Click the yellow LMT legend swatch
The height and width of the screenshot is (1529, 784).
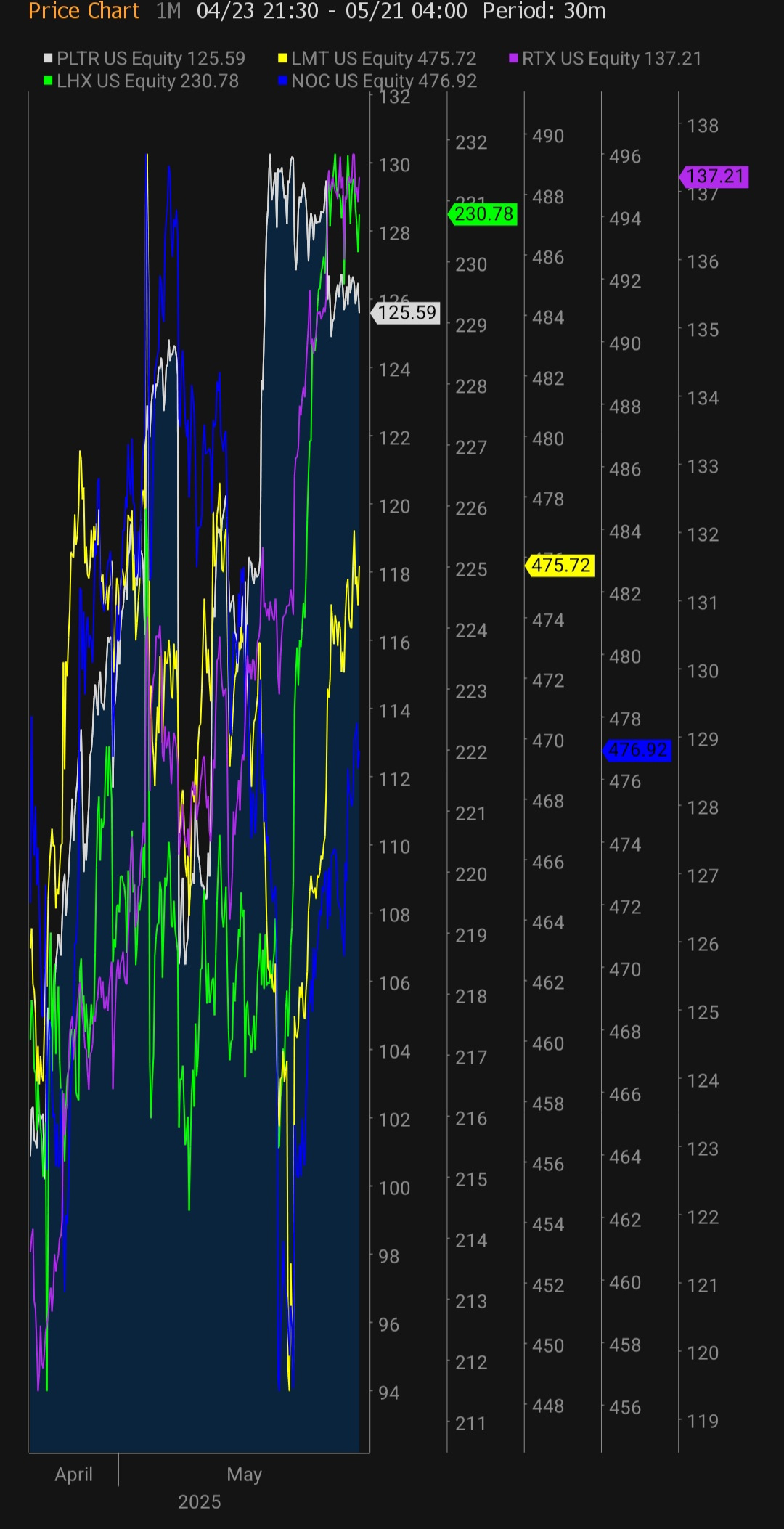[x=282, y=58]
